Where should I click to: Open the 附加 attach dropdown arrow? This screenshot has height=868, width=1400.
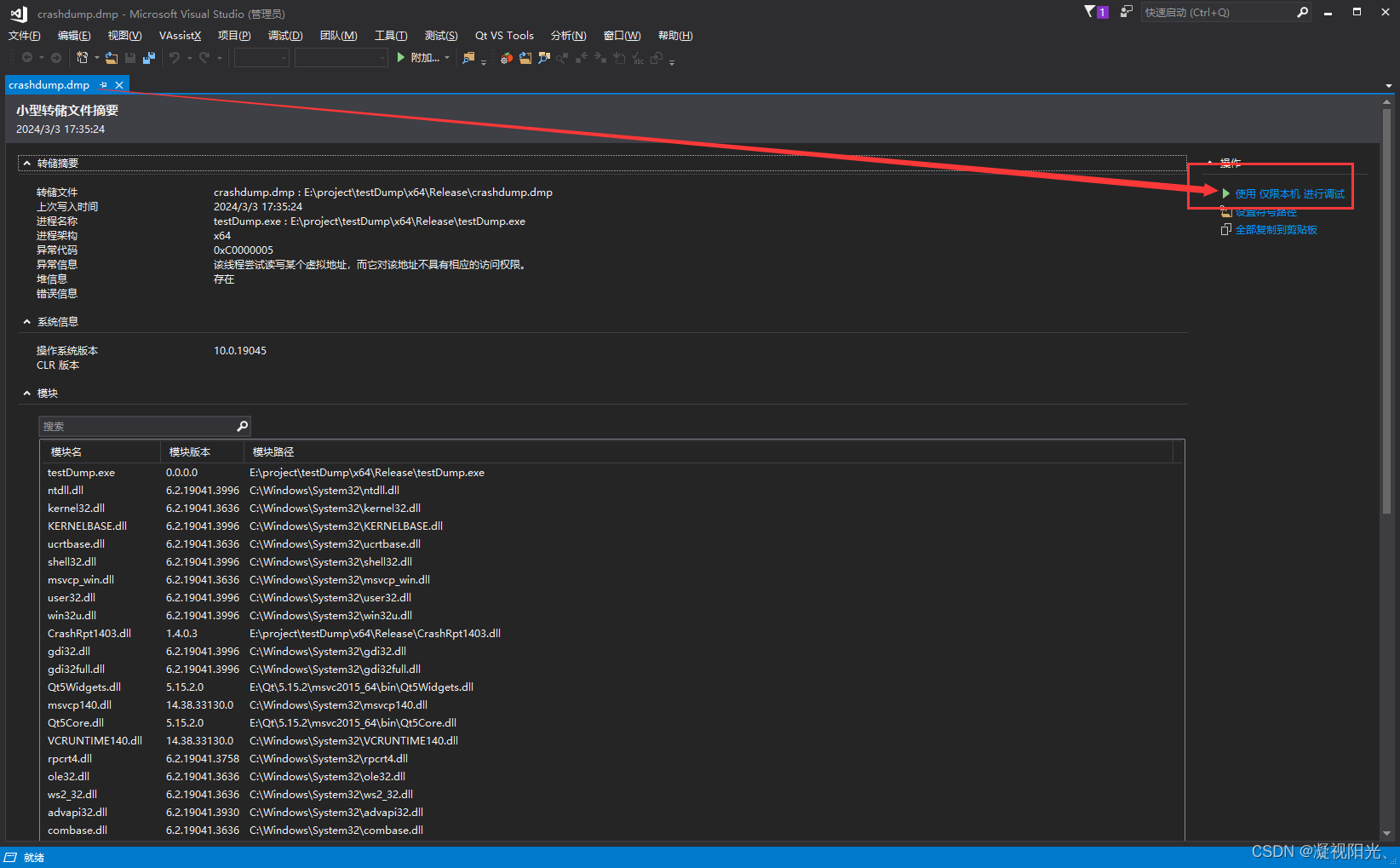[446, 57]
